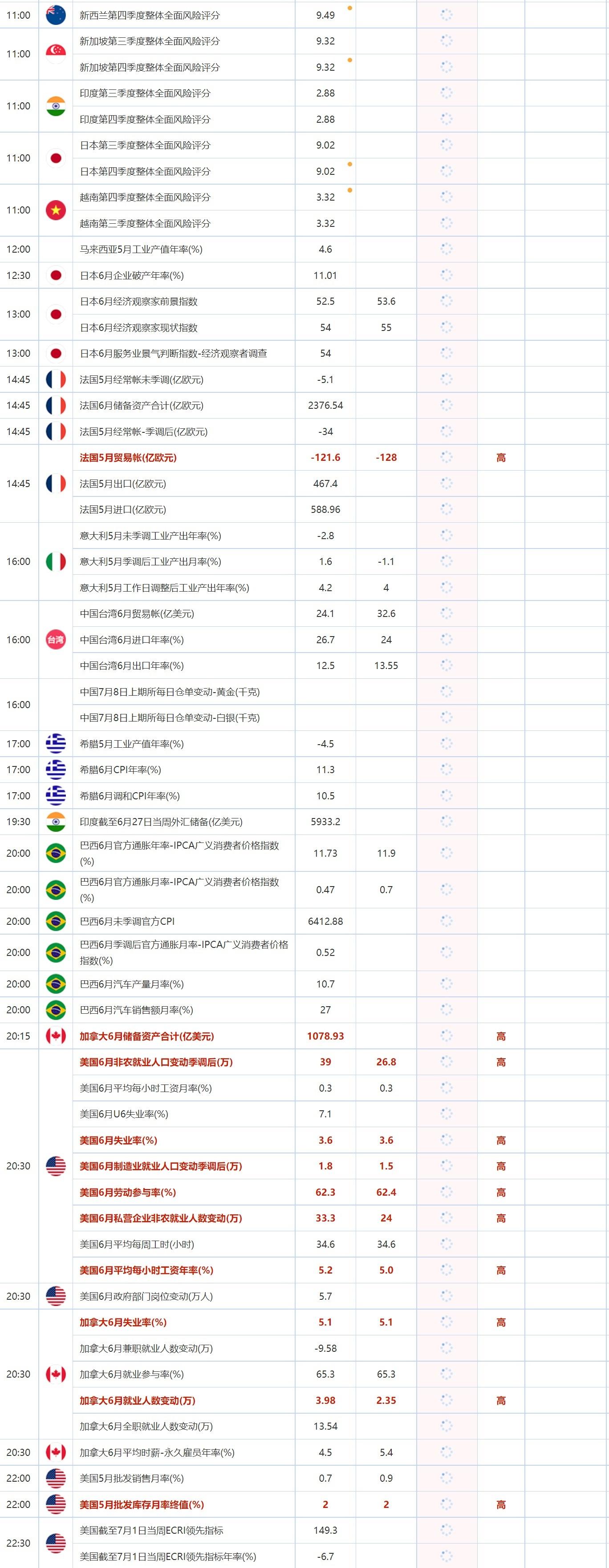609x1568 pixels.
Task: Select the France flag beside 法国6月储备资产合计
Action: pos(55,405)
